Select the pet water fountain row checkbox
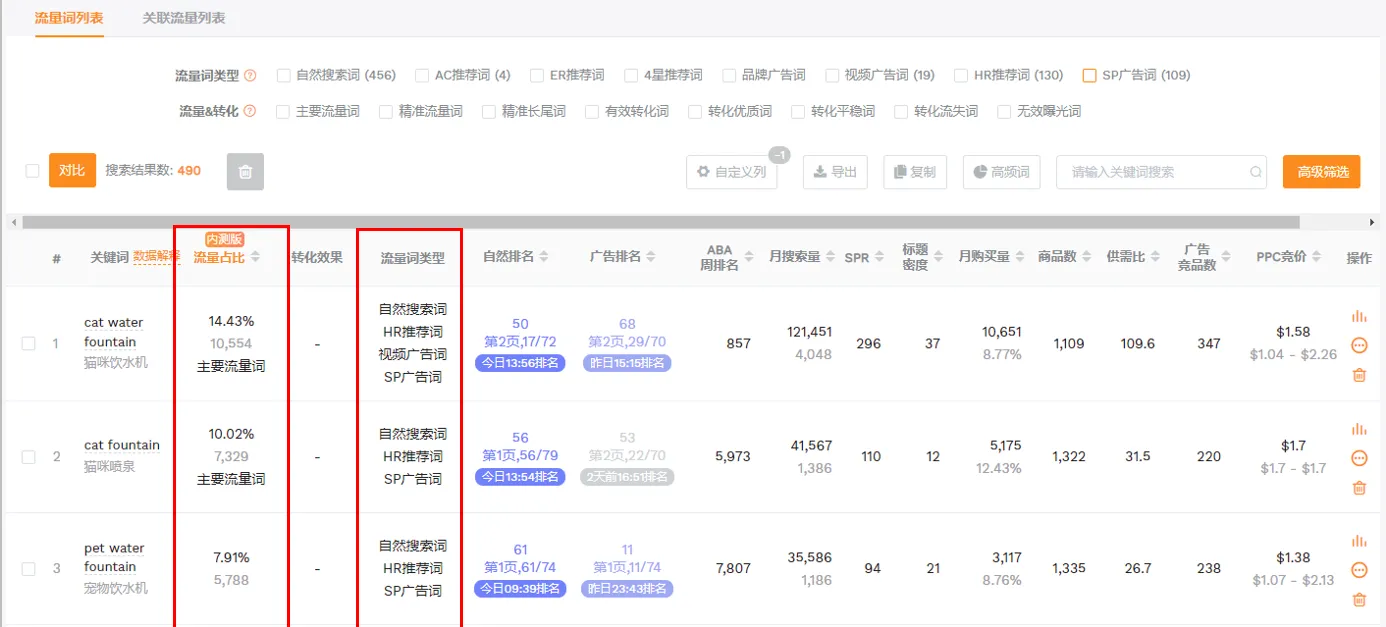This screenshot has height=627, width=1386. click(x=29, y=569)
